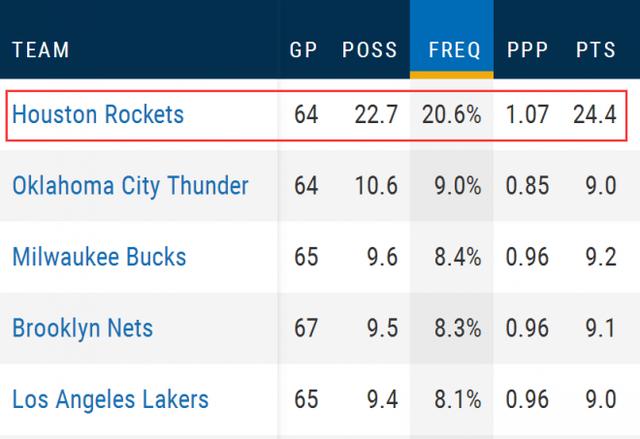The width and height of the screenshot is (640, 439).
Task: Open the Los Angeles Lakers team link
Action: [x=110, y=399]
